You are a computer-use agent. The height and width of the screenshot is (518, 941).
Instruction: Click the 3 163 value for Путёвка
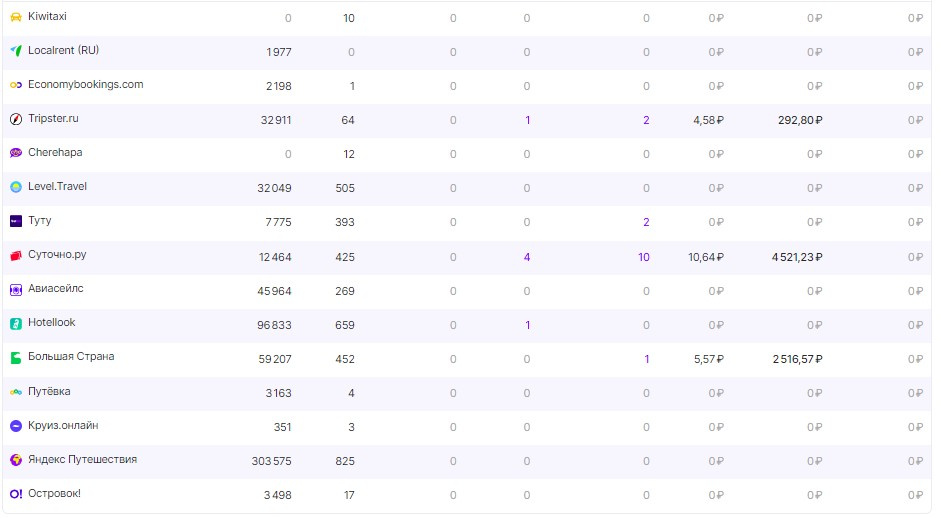pyautogui.click(x=278, y=393)
